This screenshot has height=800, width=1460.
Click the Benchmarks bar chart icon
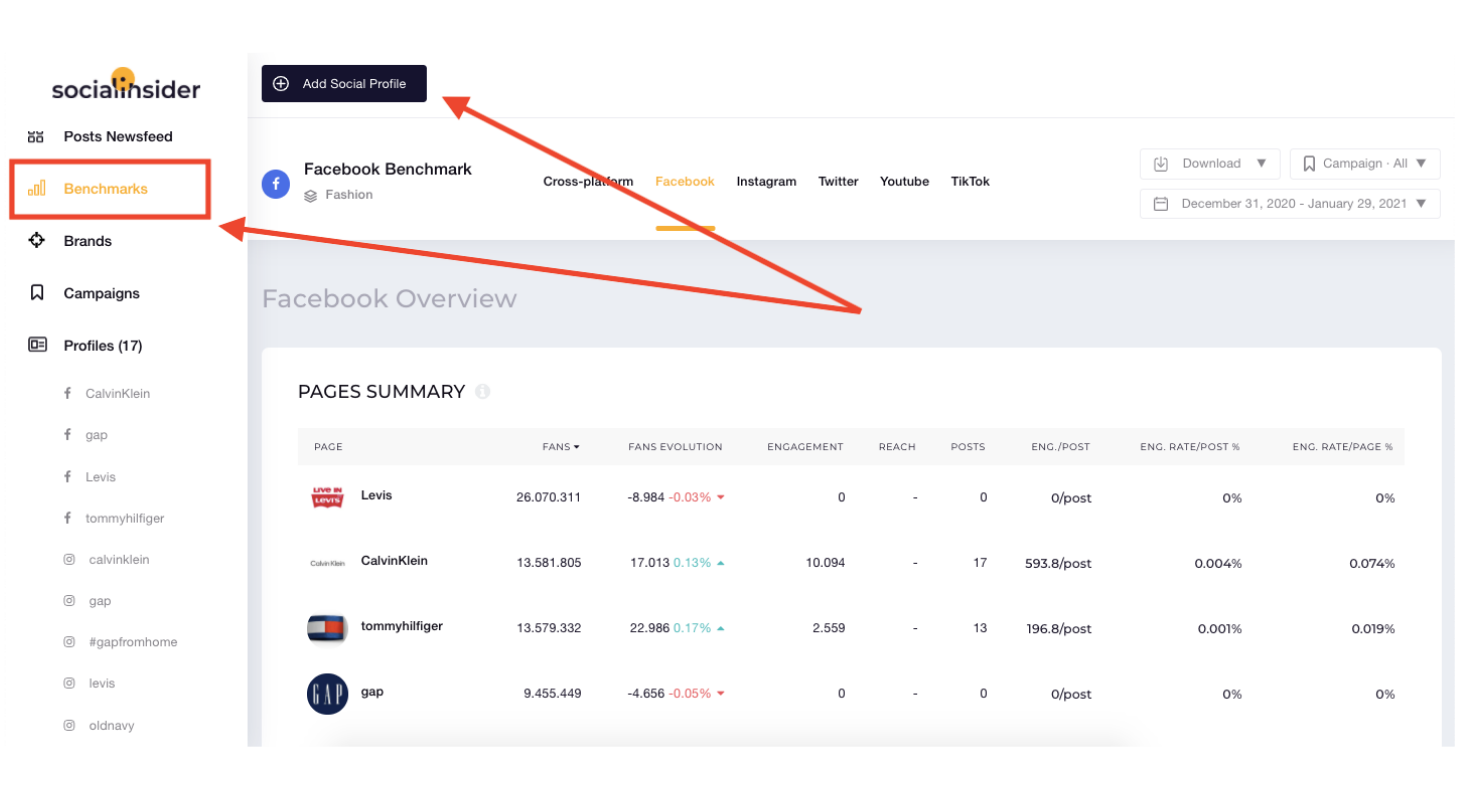pos(36,188)
